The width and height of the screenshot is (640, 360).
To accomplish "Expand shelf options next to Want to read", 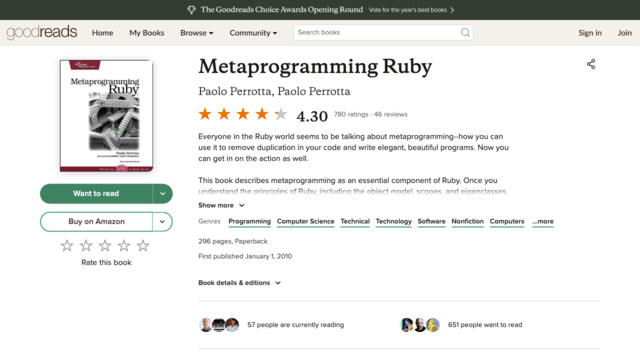I will tap(162, 193).
